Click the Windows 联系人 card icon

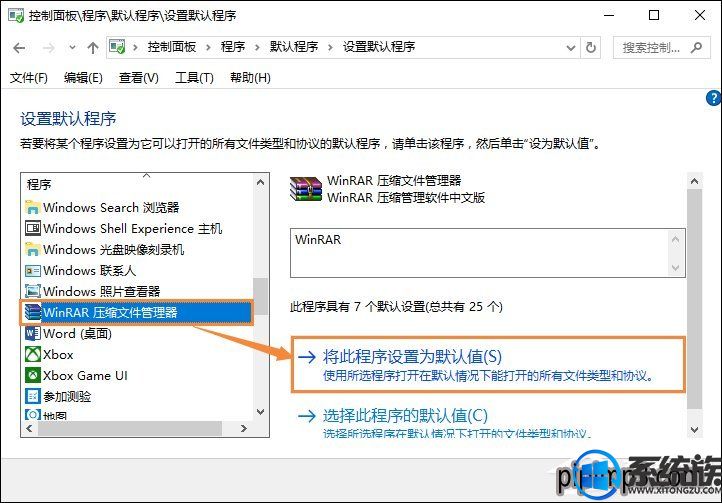[33, 271]
